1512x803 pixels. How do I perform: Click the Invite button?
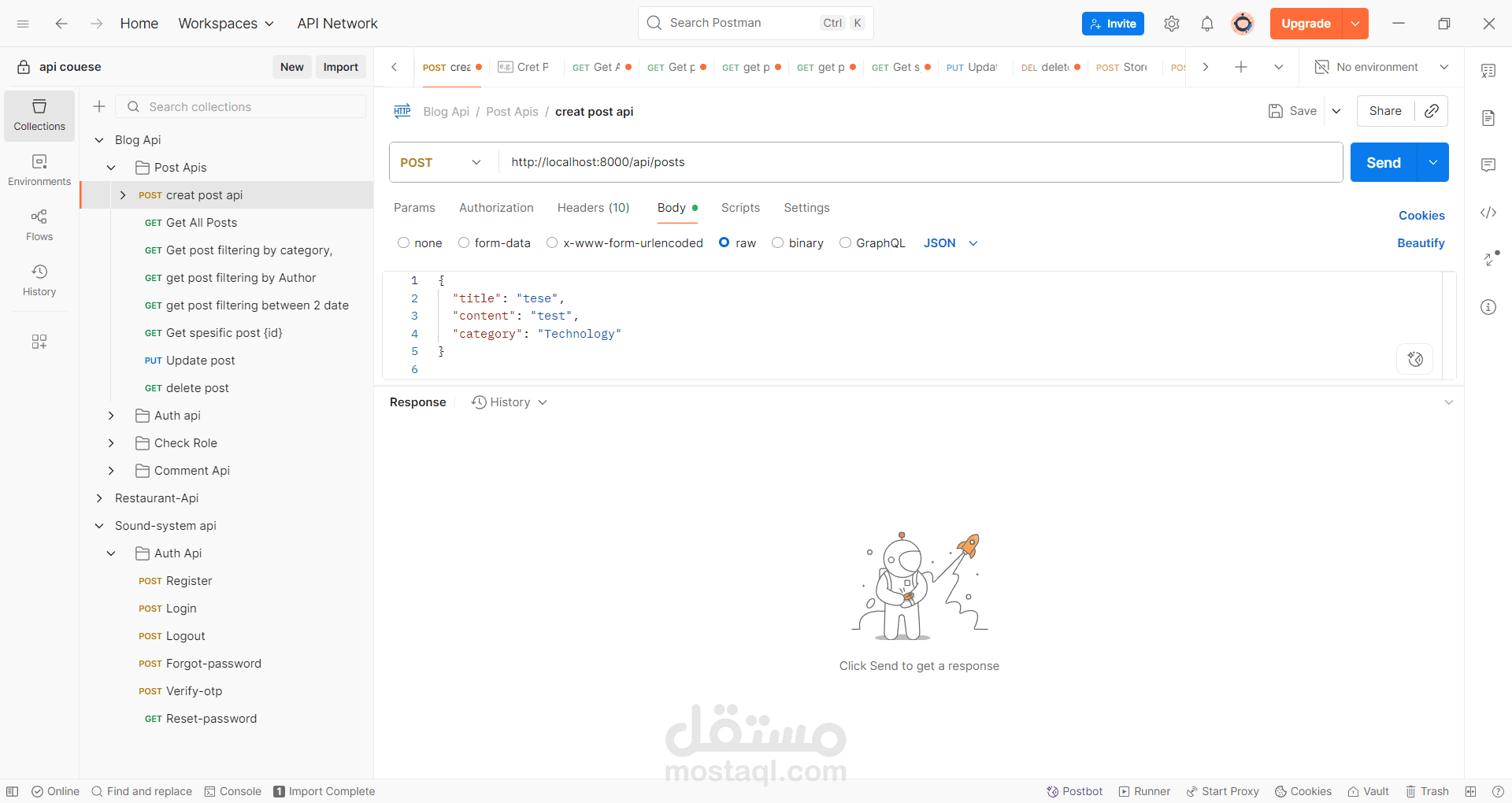(x=1113, y=24)
